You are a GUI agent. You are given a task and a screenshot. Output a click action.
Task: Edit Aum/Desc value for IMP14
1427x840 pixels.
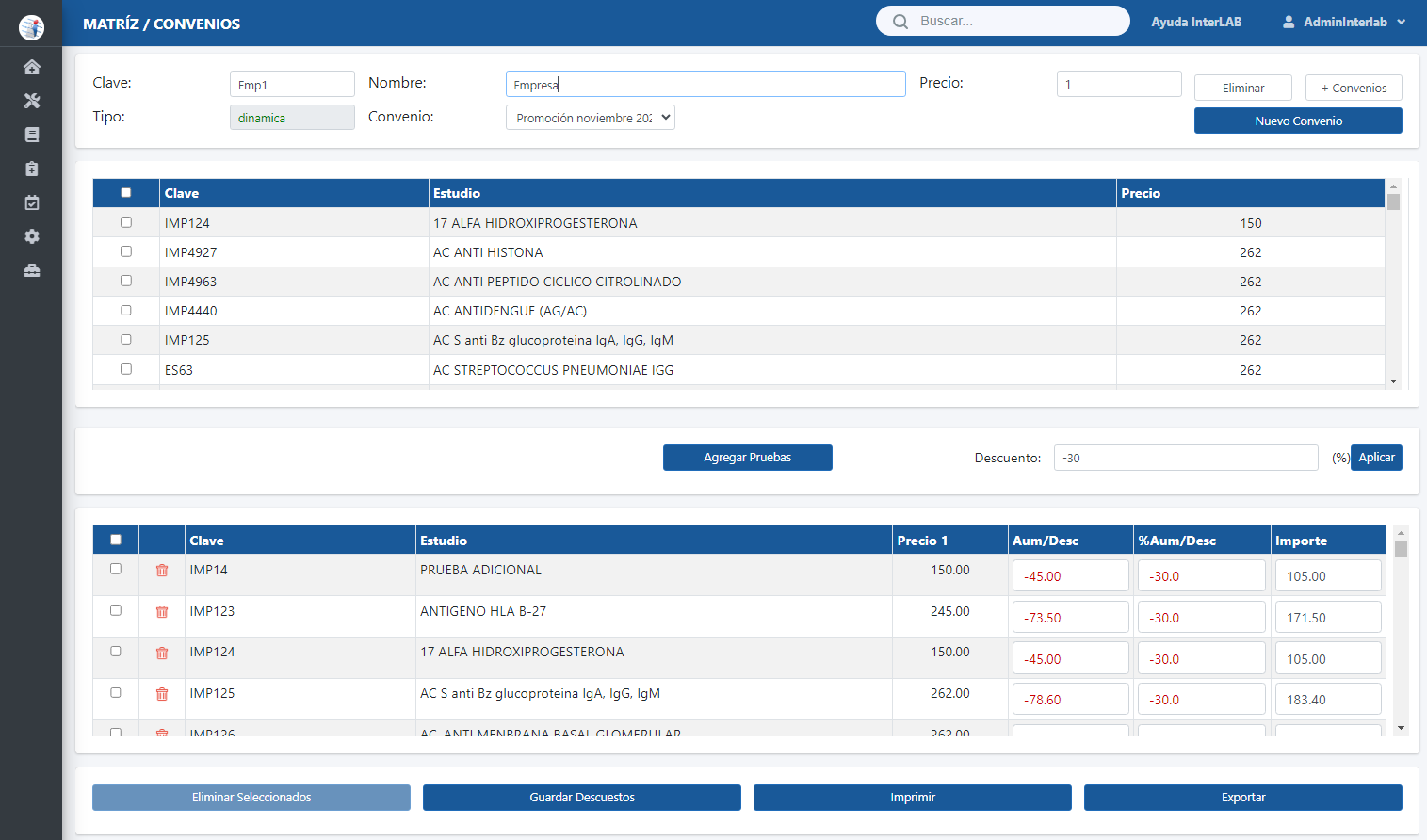1070,576
